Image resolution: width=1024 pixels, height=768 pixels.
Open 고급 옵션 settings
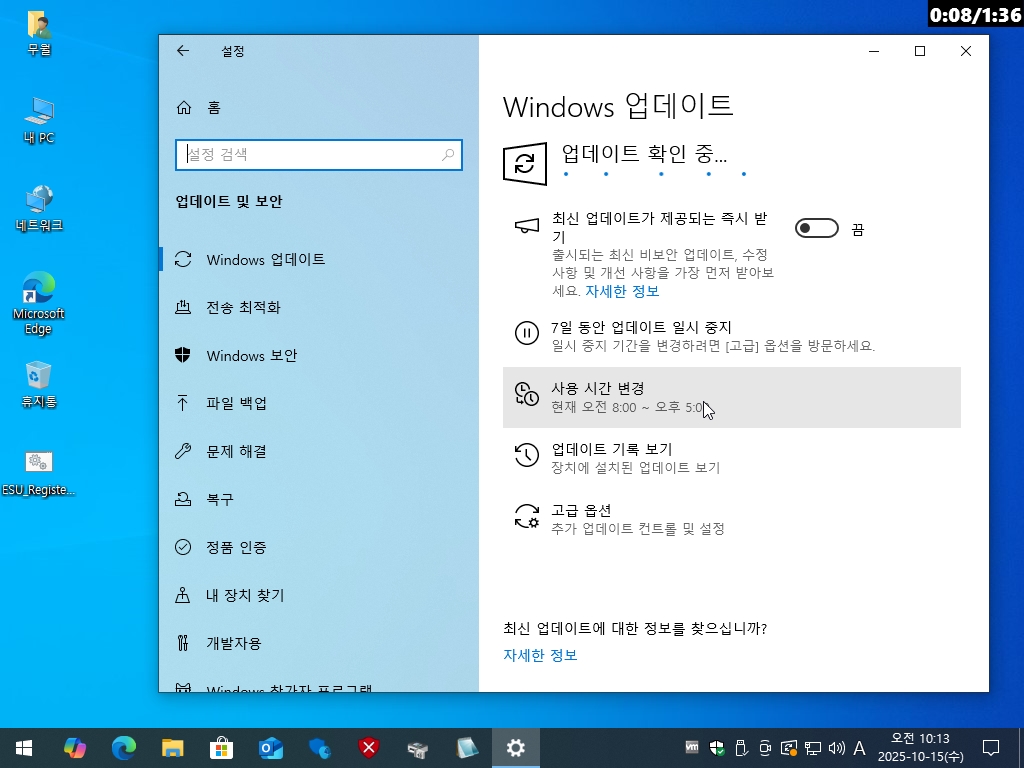point(731,519)
